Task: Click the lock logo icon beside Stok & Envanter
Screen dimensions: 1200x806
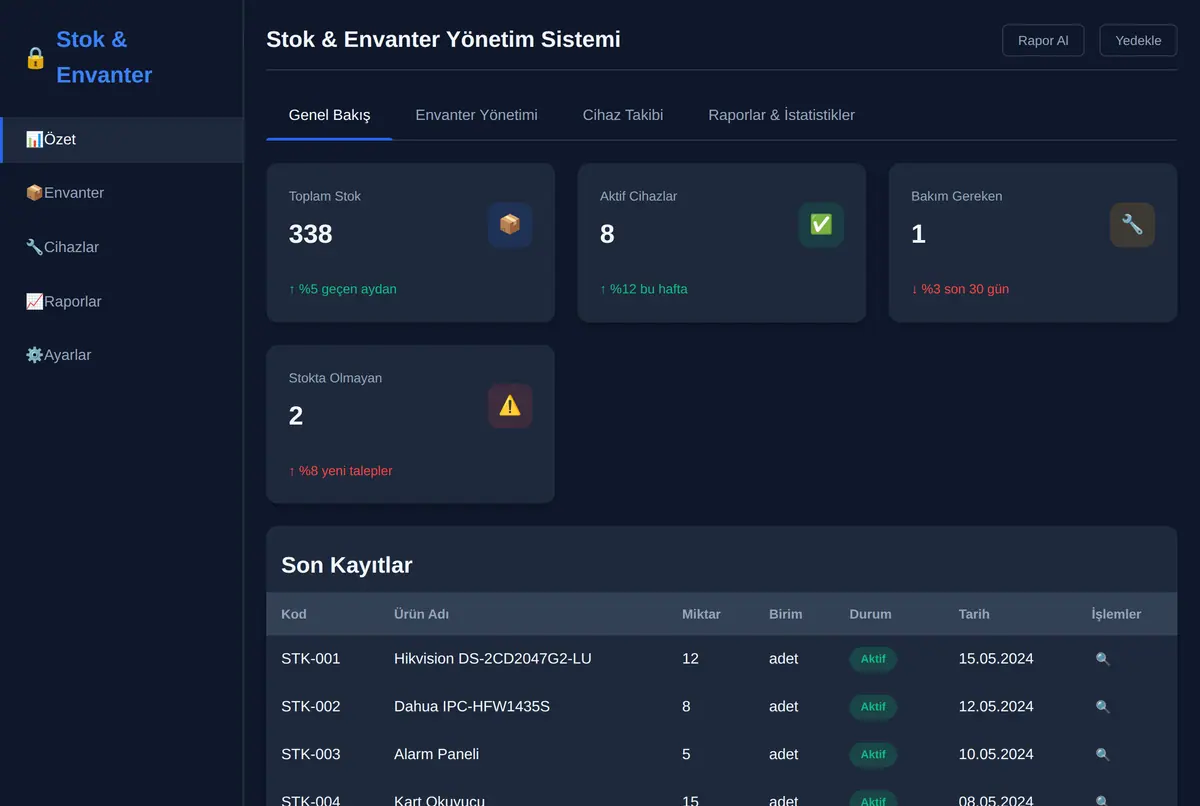Action: (x=35, y=58)
